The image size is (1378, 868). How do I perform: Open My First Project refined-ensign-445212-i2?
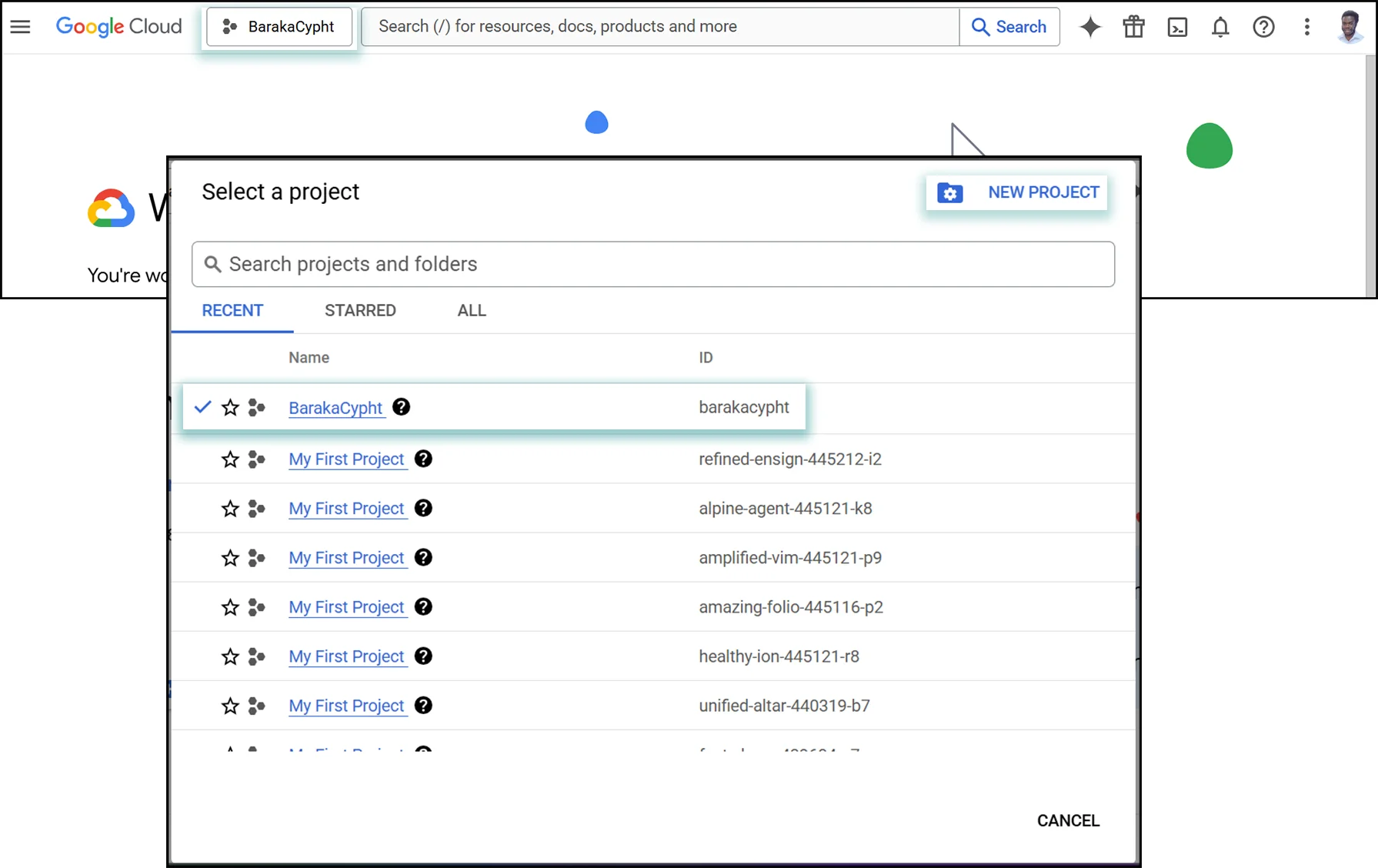click(x=346, y=459)
